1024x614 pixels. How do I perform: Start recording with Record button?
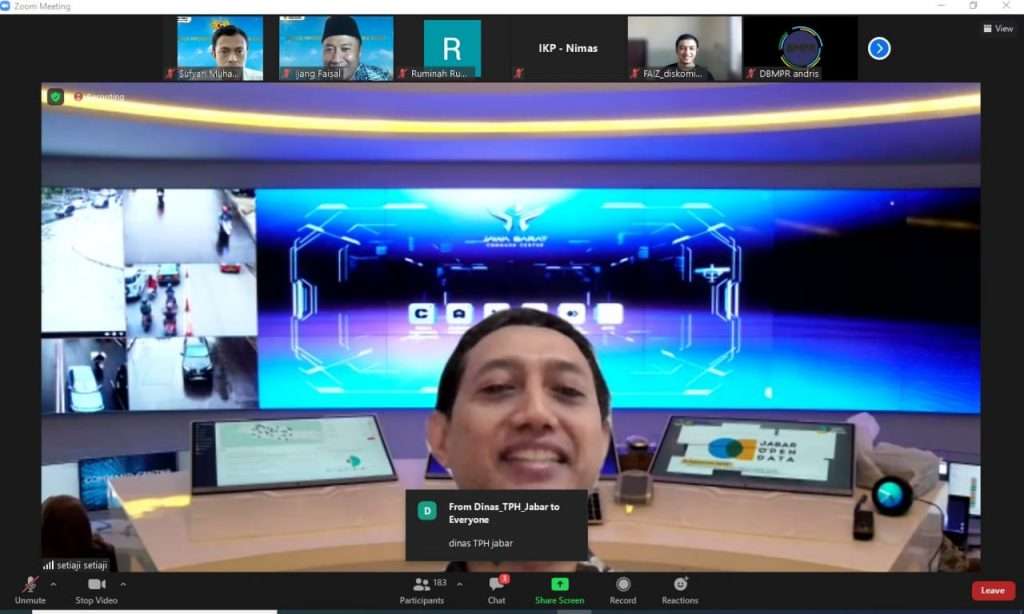coord(623,587)
